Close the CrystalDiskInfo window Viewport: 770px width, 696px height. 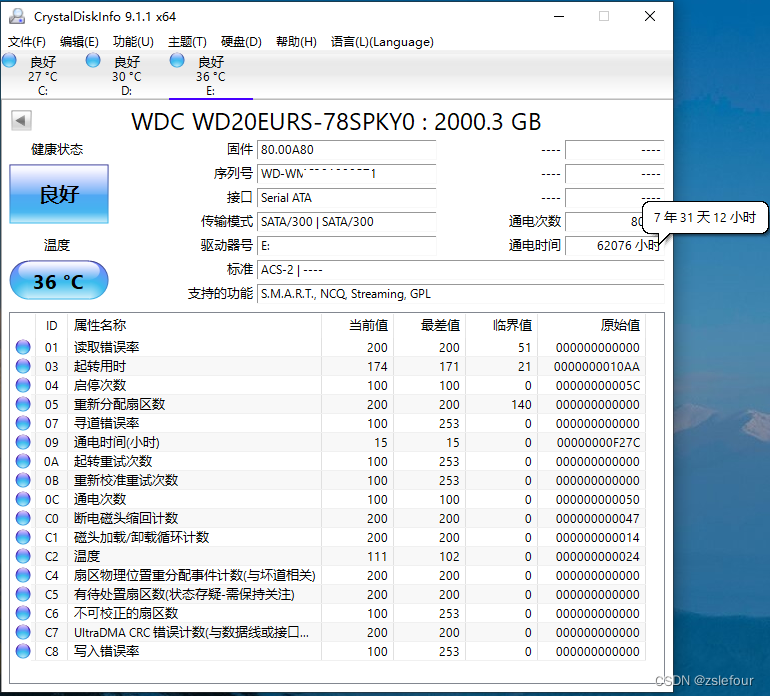click(650, 16)
